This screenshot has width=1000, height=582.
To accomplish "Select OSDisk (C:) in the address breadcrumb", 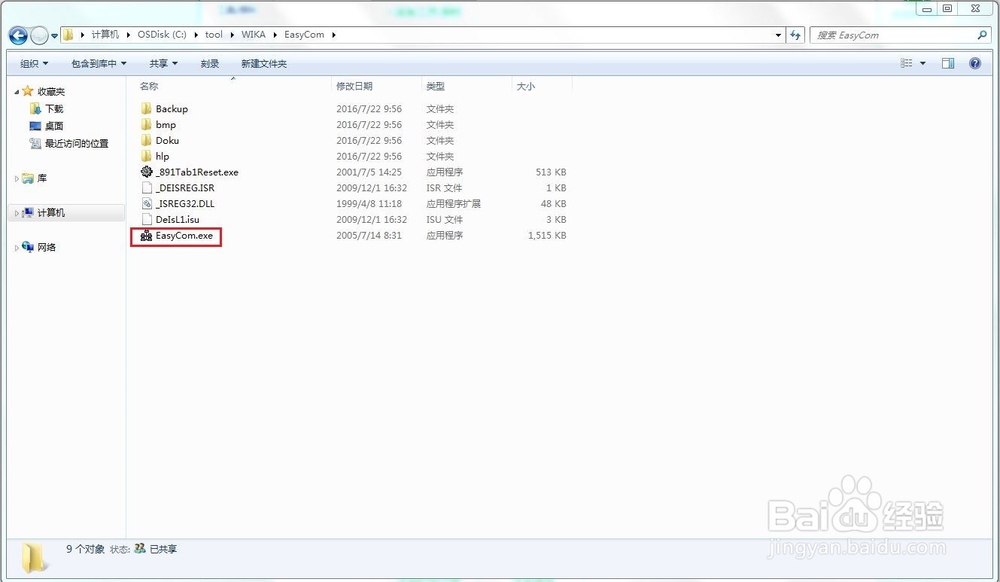I will 162,34.
